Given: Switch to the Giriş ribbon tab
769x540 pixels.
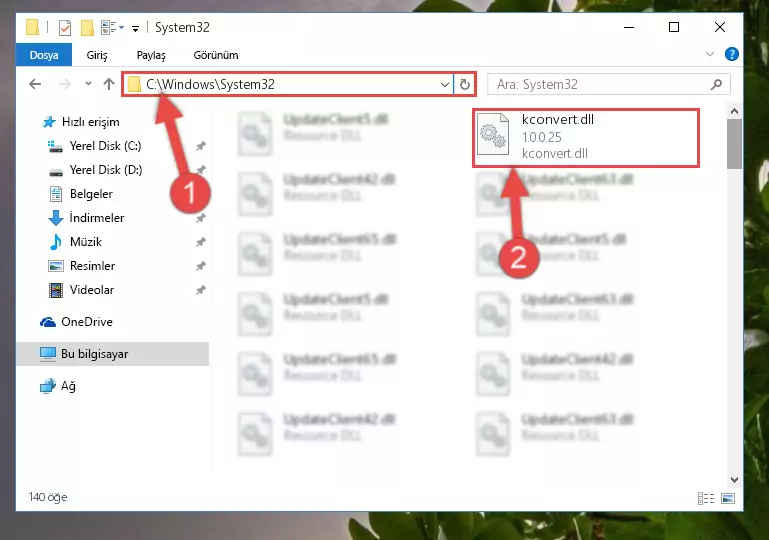Looking at the screenshot, I should (x=97, y=55).
